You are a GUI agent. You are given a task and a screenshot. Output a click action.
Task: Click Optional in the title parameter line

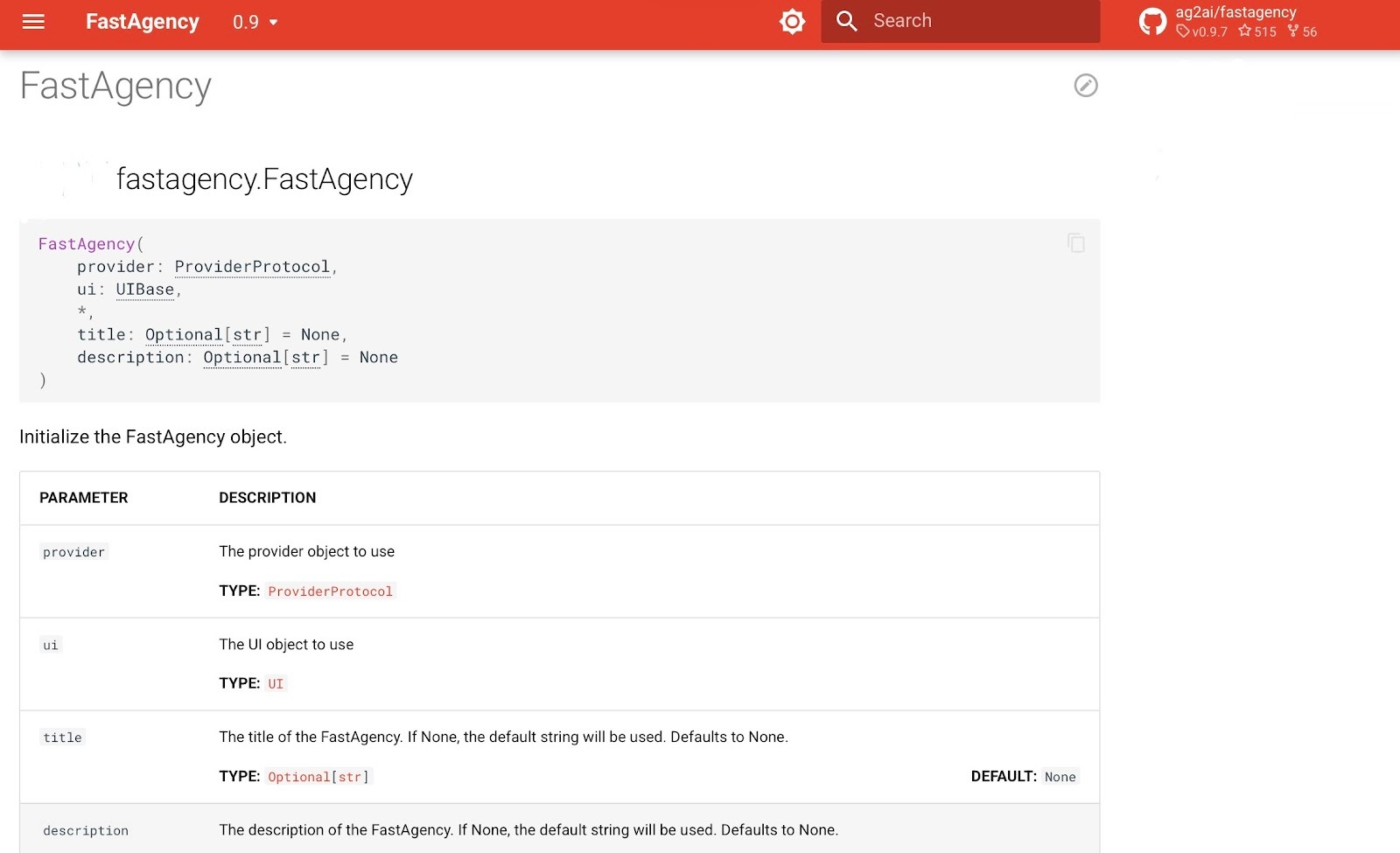pyautogui.click(x=184, y=335)
